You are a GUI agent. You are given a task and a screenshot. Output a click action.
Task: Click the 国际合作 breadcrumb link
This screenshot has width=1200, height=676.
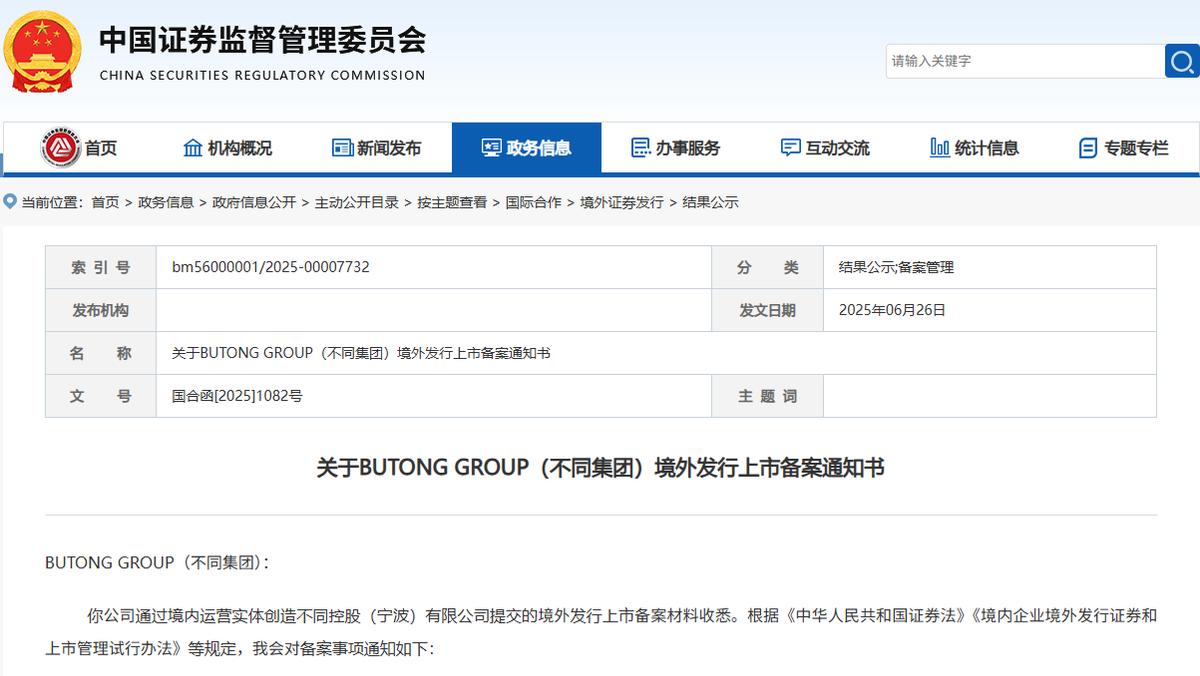(533, 202)
